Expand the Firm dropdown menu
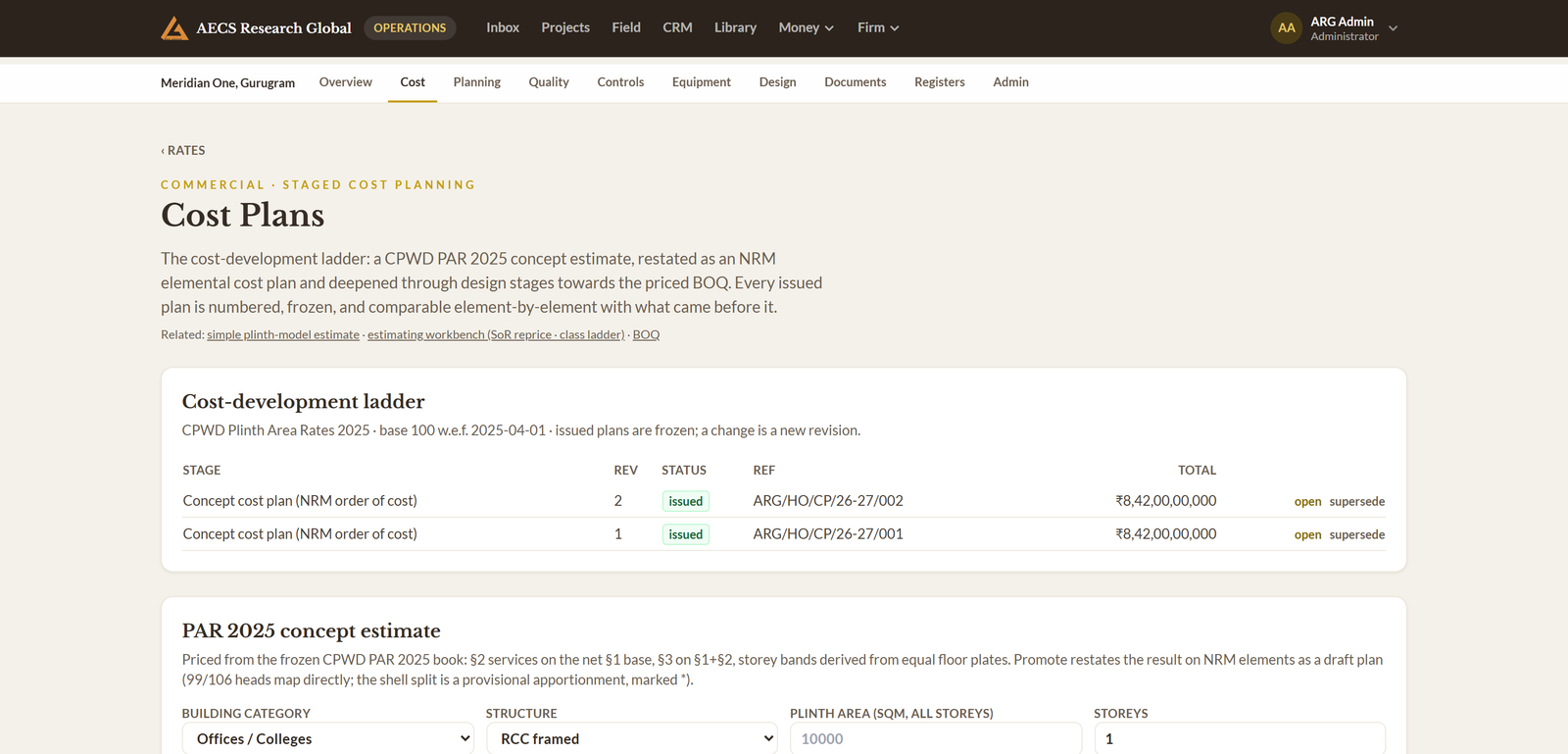This screenshot has height=754, width=1568. (878, 27)
